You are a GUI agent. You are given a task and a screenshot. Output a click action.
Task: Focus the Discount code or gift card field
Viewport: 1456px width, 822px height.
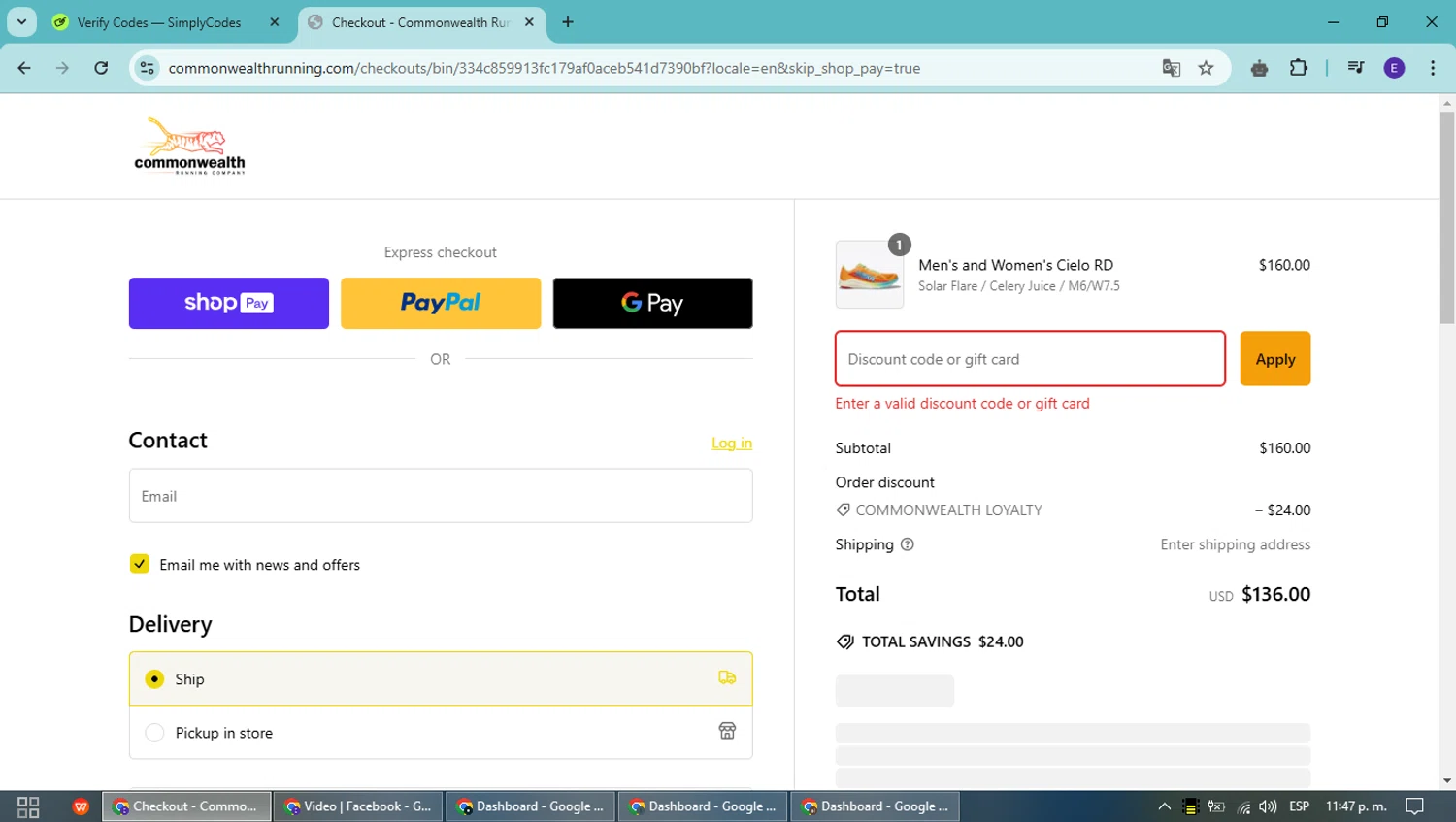click(1030, 359)
